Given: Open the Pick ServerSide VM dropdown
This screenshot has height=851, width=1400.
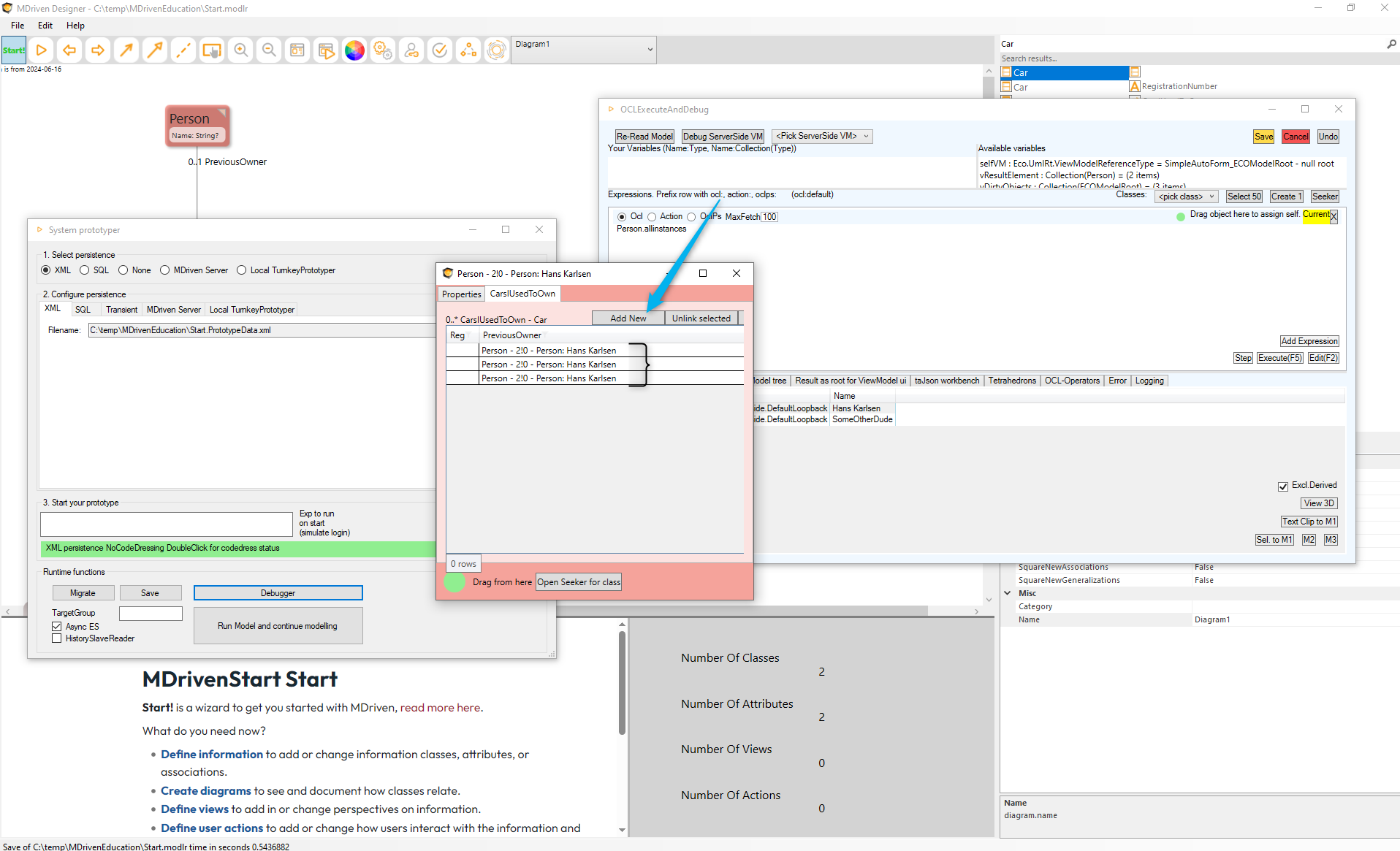Looking at the screenshot, I should click(x=822, y=137).
